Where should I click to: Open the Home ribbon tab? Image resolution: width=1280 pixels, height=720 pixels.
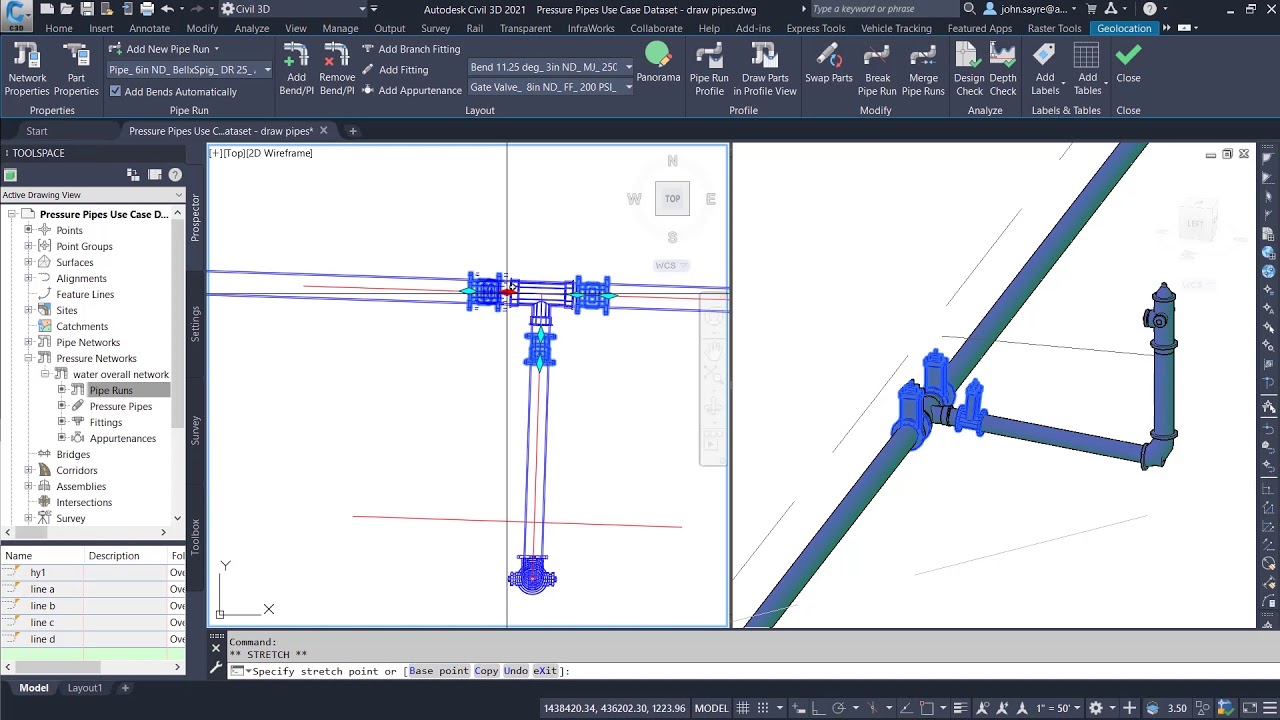click(59, 28)
